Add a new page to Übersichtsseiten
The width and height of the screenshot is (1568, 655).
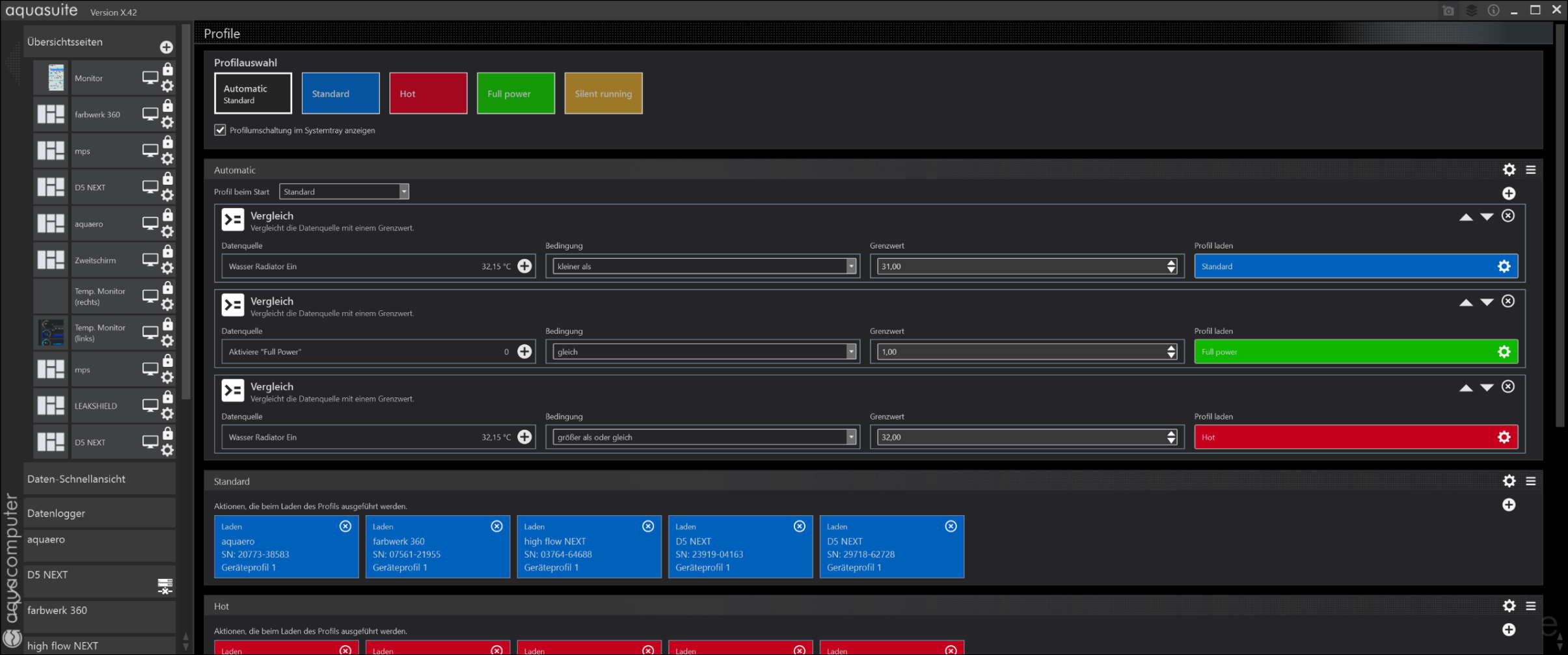(167, 47)
